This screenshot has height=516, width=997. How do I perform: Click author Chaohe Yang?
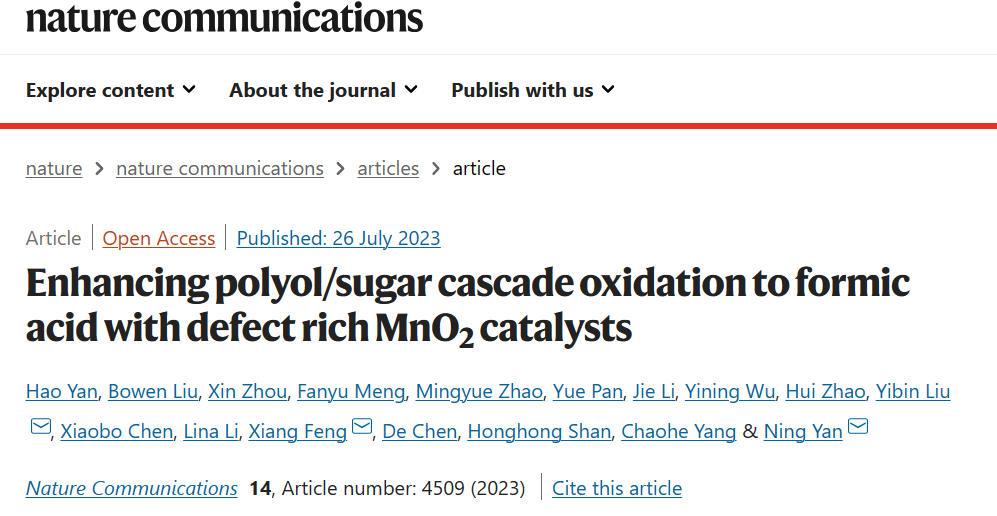678,431
